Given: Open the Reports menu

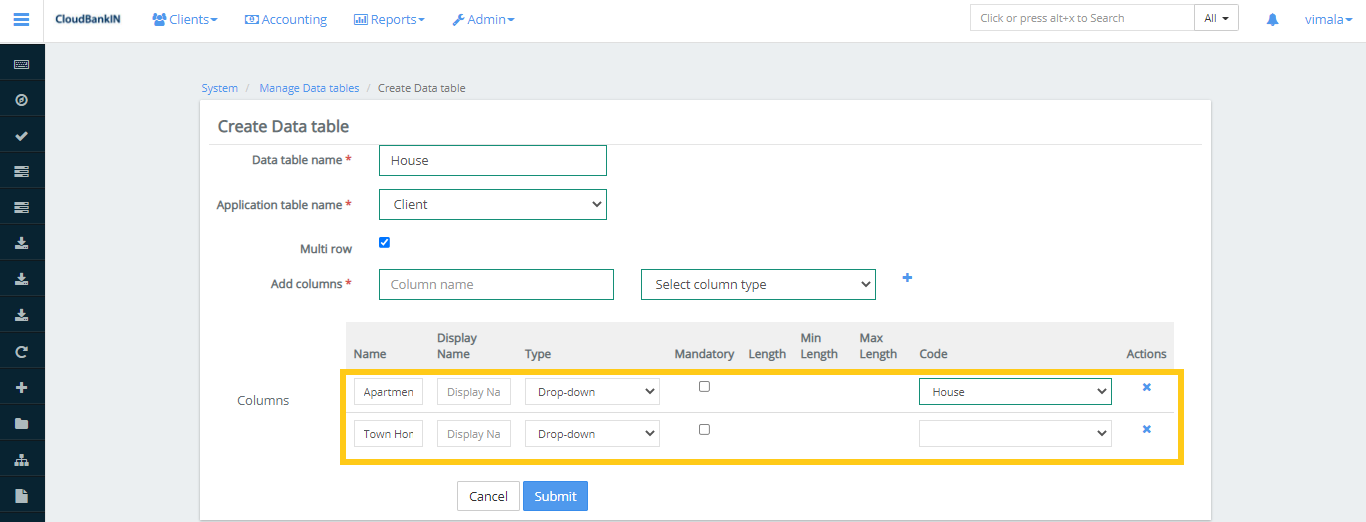Looking at the screenshot, I should (x=389, y=19).
